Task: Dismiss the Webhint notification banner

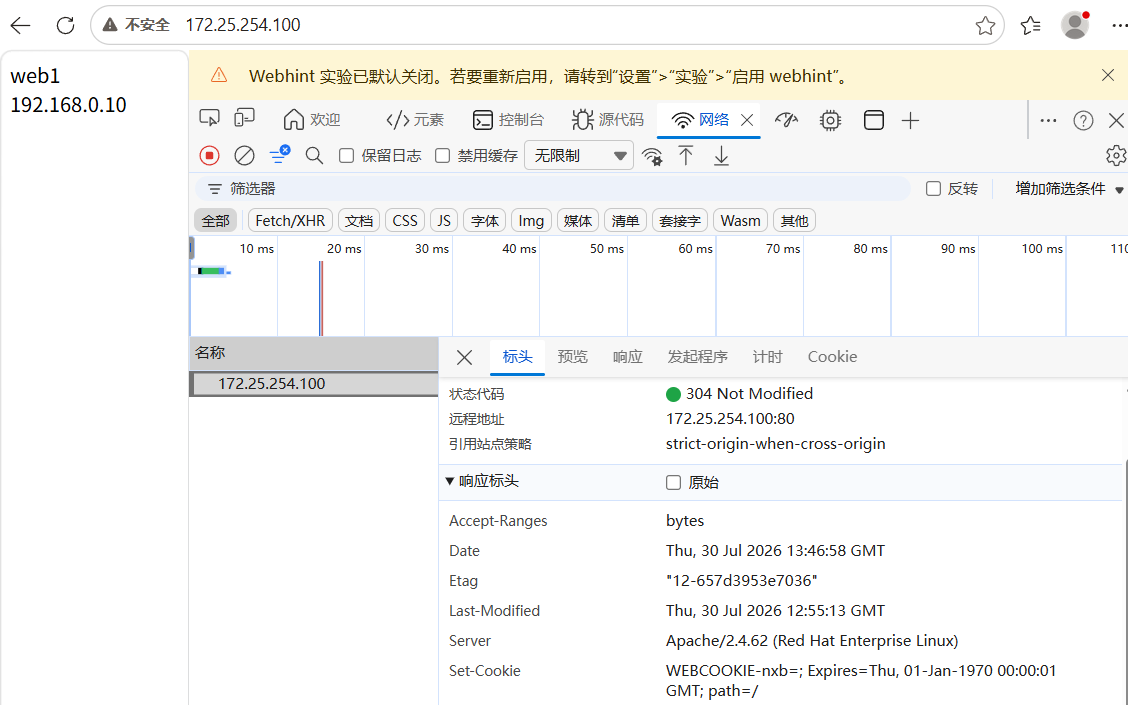Action: coord(1108,75)
